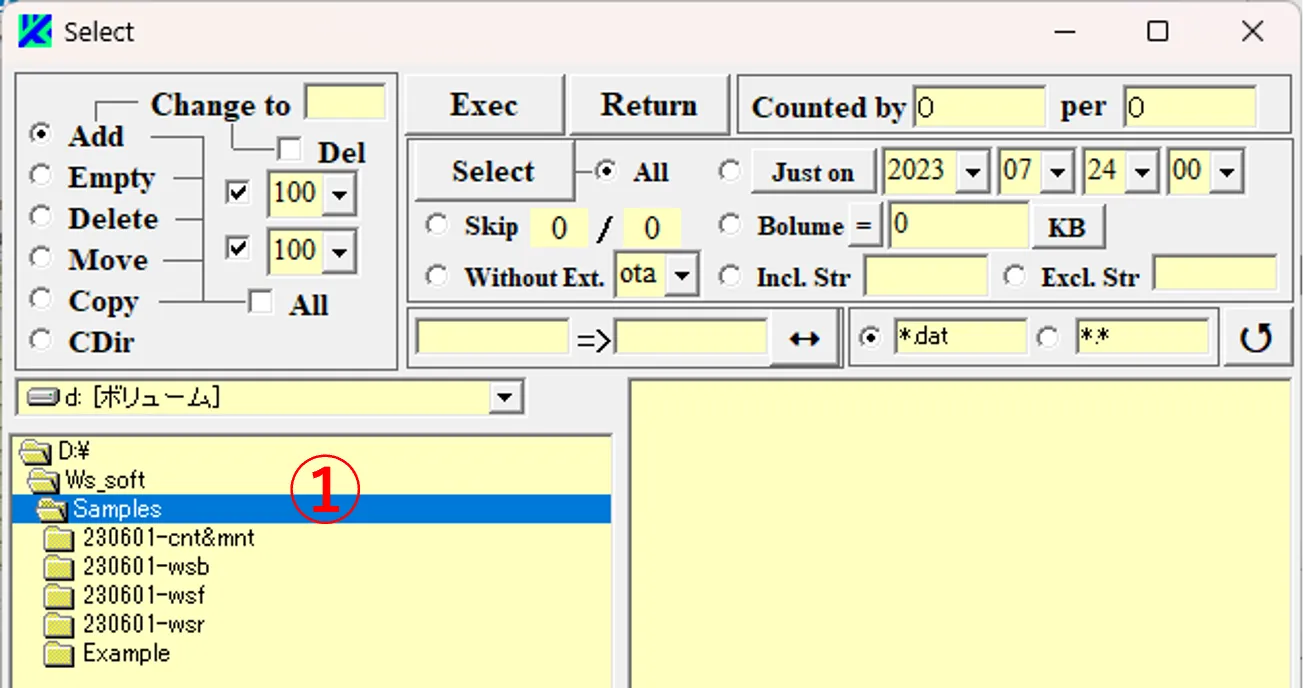Click the D:¥ root folder icon
Image resolution: width=1303 pixels, height=688 pixels.
[x=35, y=452]
